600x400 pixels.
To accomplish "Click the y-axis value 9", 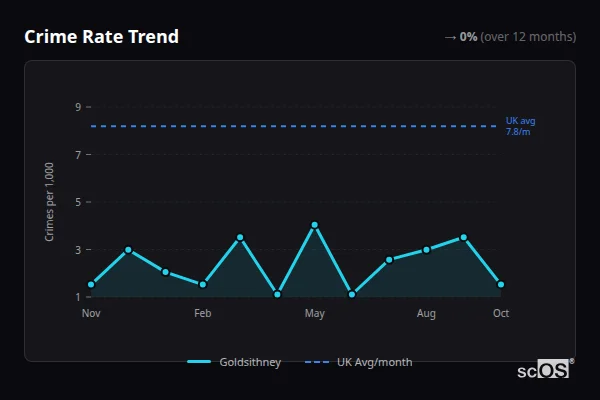I will tap(78, 107).
